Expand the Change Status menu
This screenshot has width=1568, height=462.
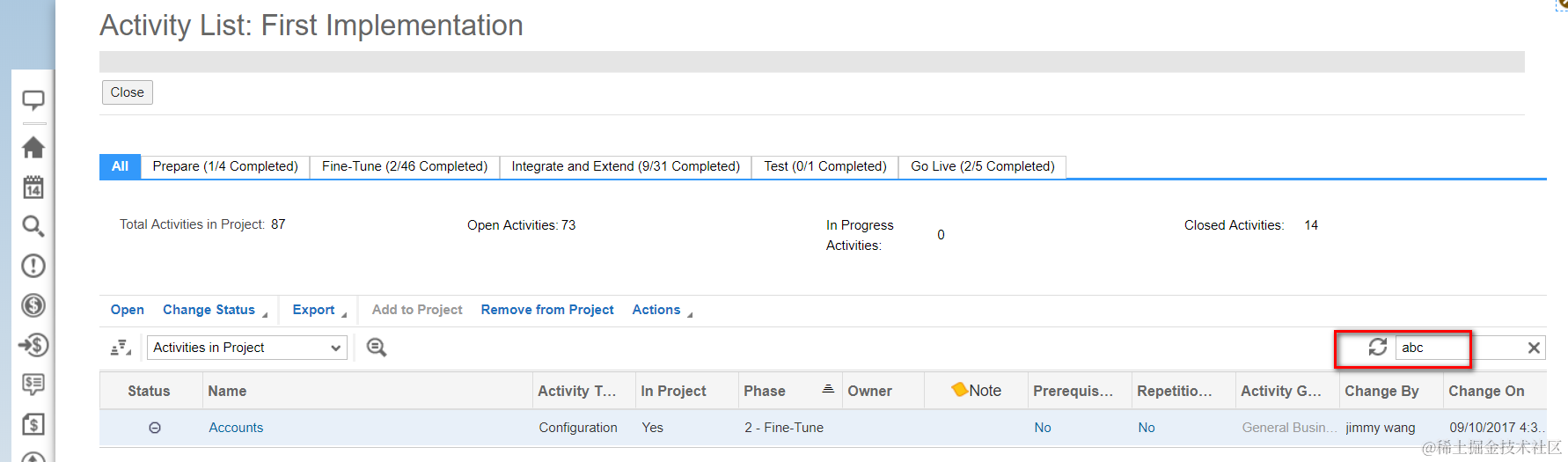point(215,310)
